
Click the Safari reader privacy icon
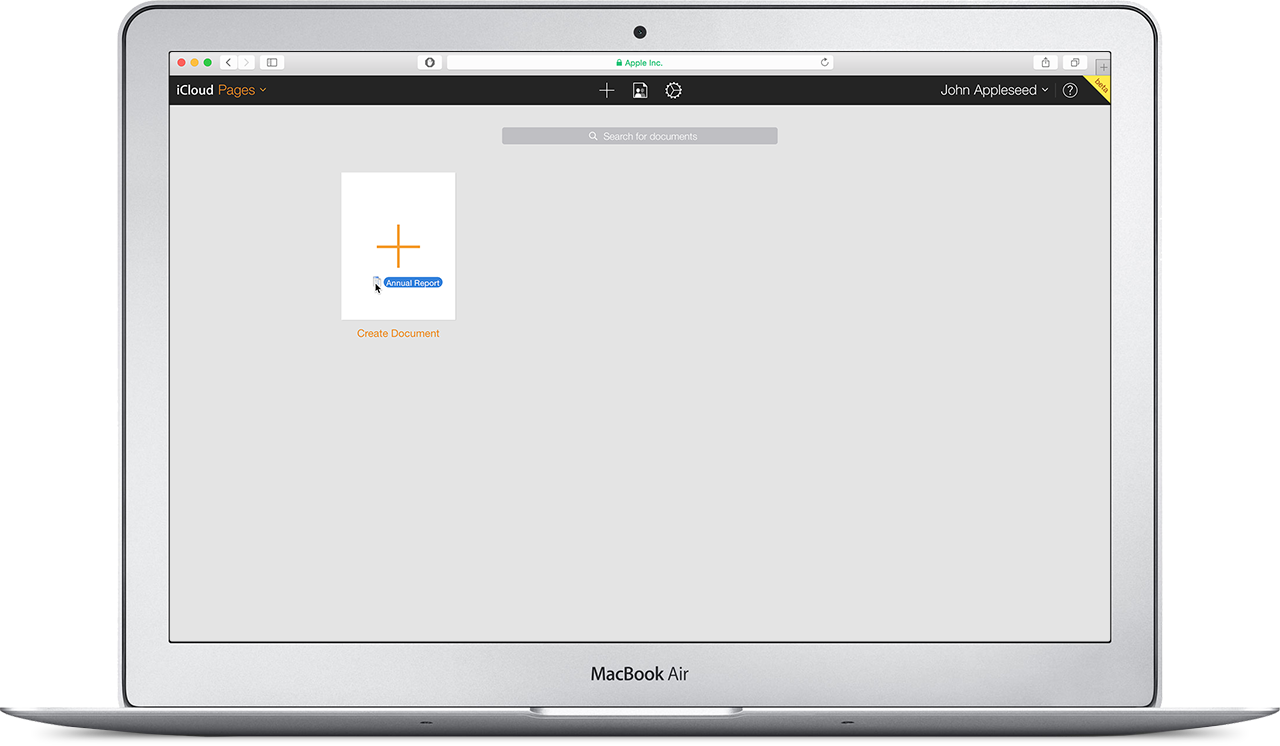pyautogui.click(x=430, y=62)
